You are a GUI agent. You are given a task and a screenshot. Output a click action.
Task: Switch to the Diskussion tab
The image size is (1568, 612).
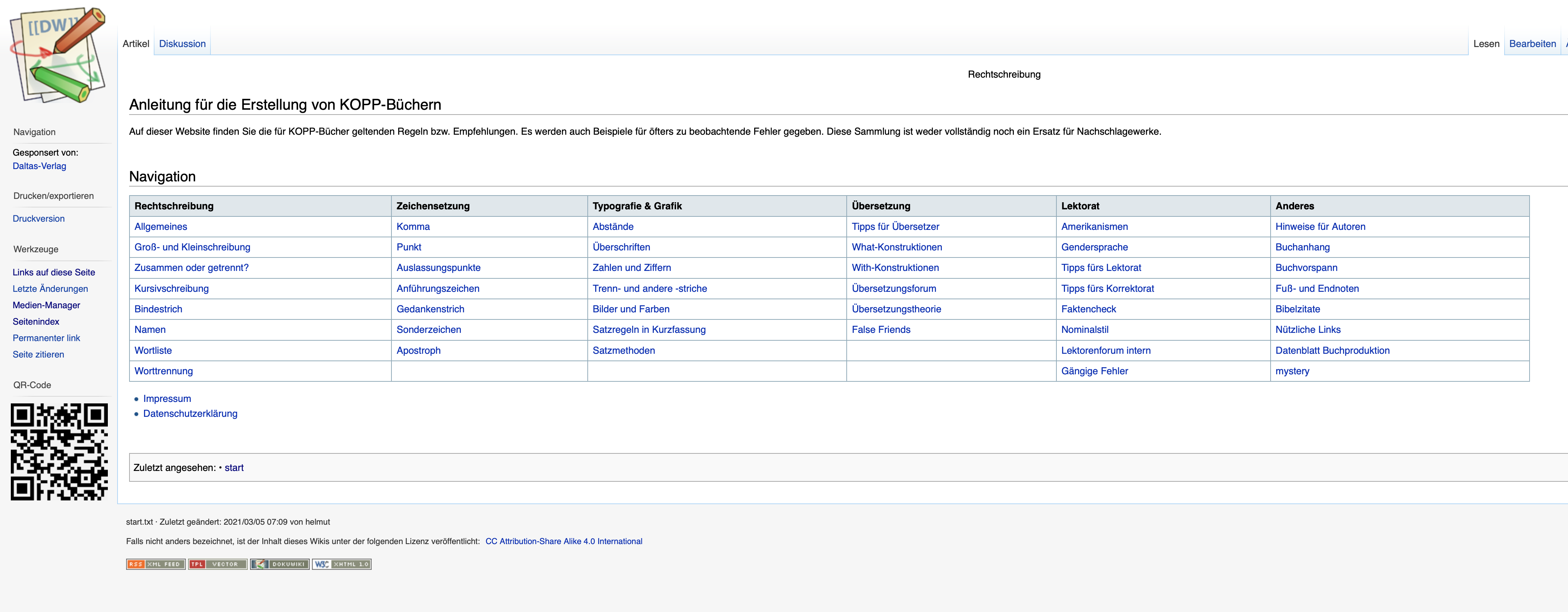pos(182,44)
